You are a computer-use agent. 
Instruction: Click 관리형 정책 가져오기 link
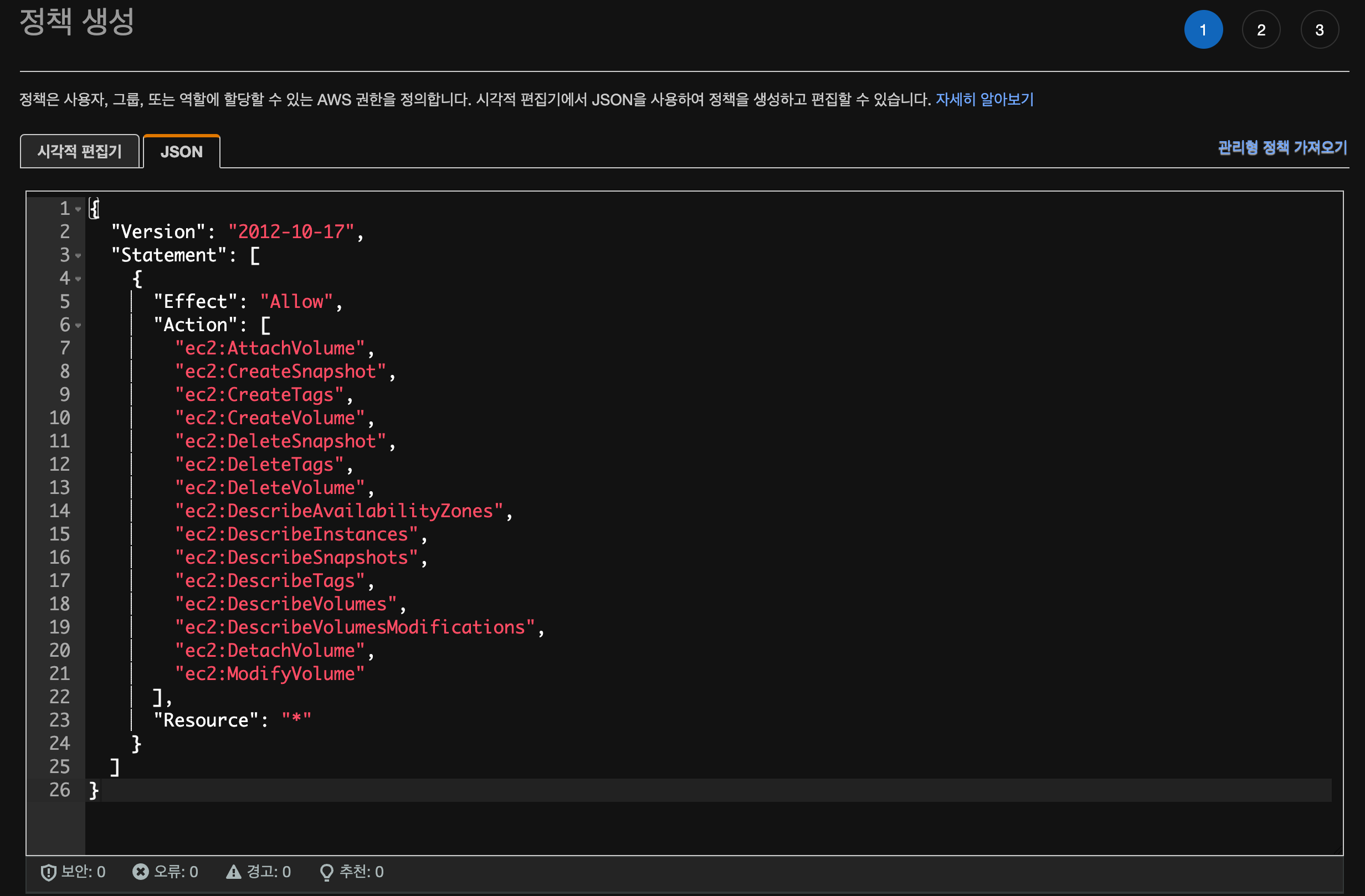pos(1282,148)
